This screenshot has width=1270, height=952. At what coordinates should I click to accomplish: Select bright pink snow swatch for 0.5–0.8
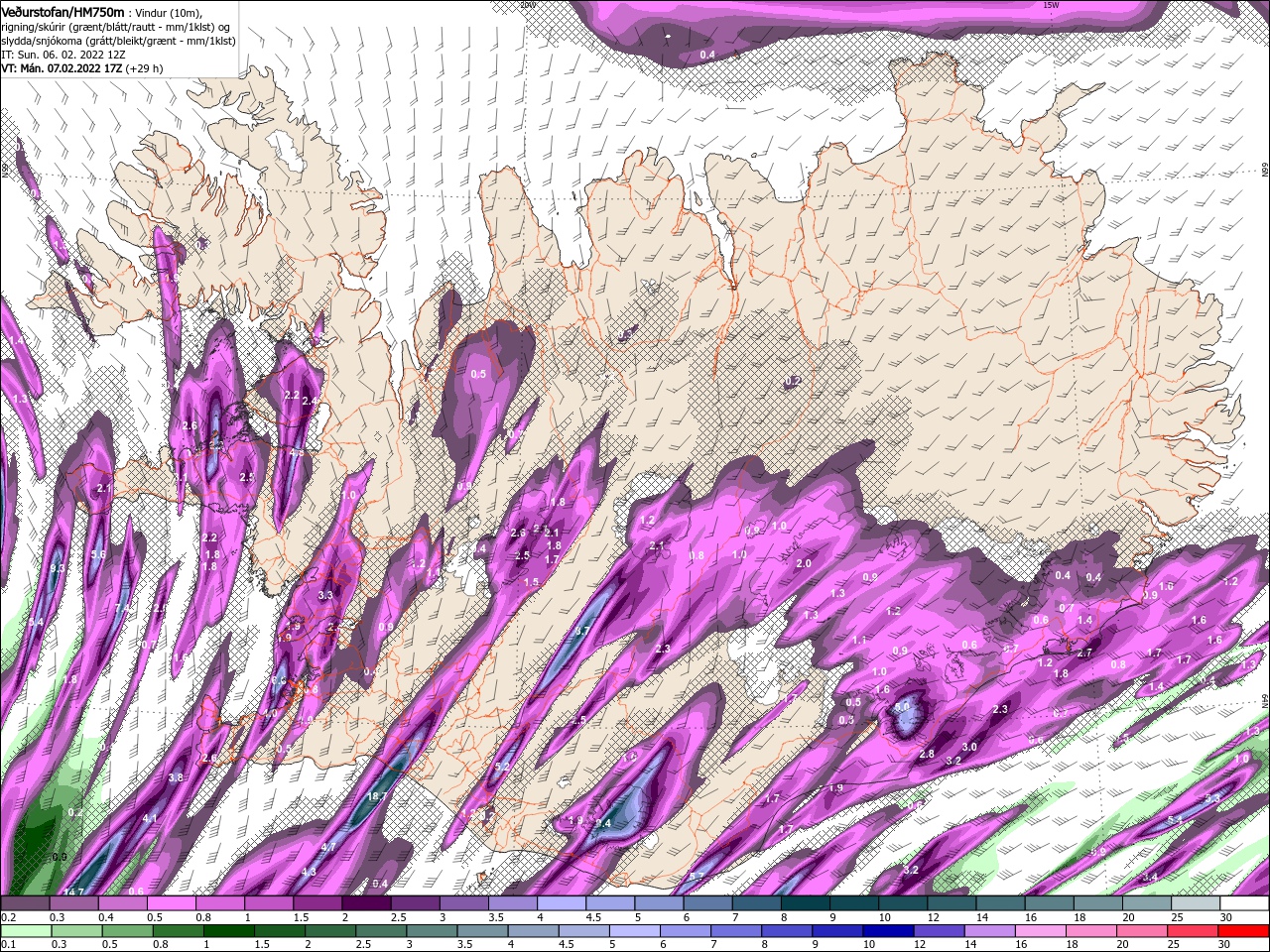tap(170, 903)
